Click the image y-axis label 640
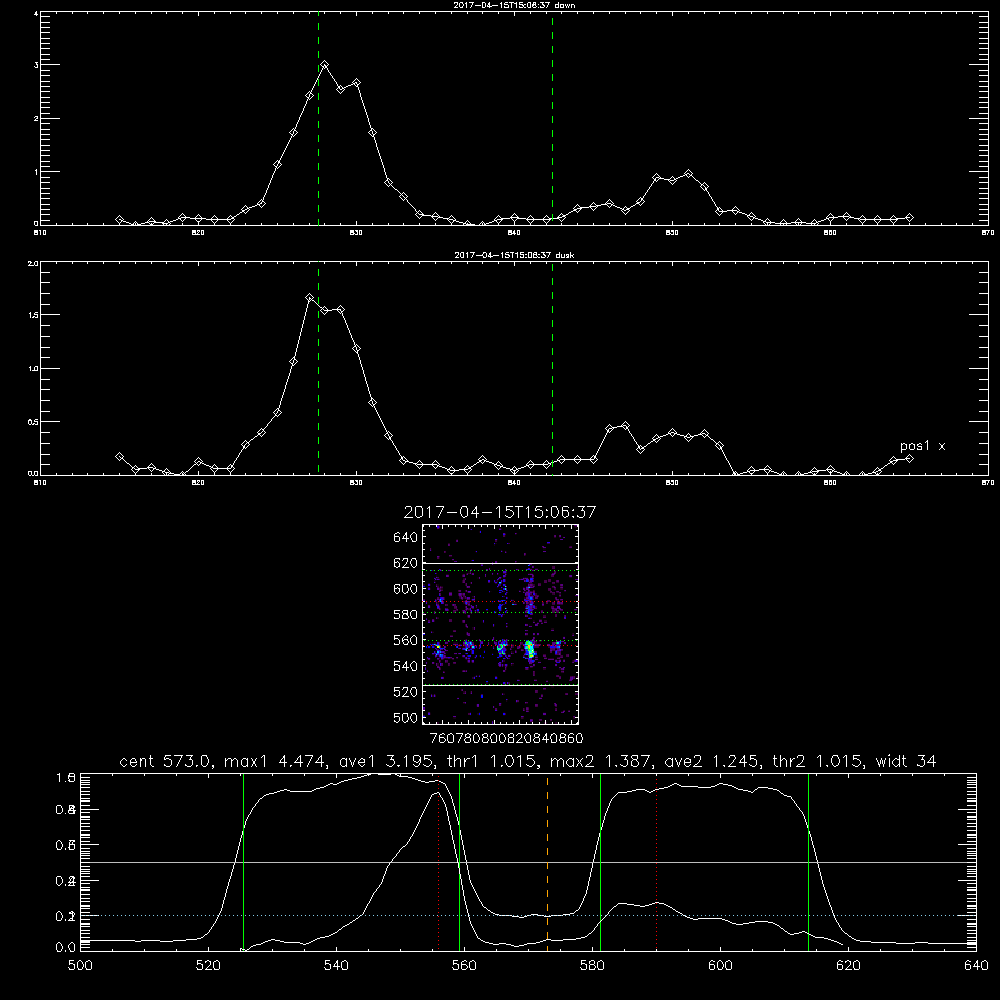The image size is (1000, 1000). point(406,538)
